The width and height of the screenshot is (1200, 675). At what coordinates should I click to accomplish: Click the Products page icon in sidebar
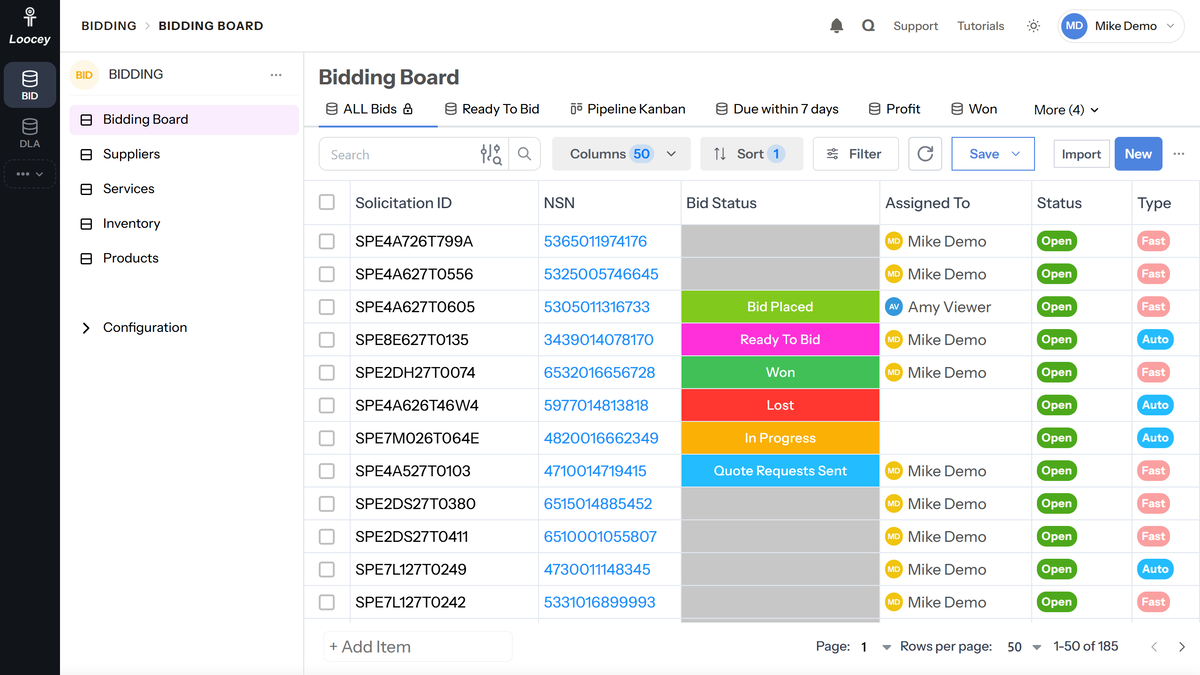(x=86, y=258)
